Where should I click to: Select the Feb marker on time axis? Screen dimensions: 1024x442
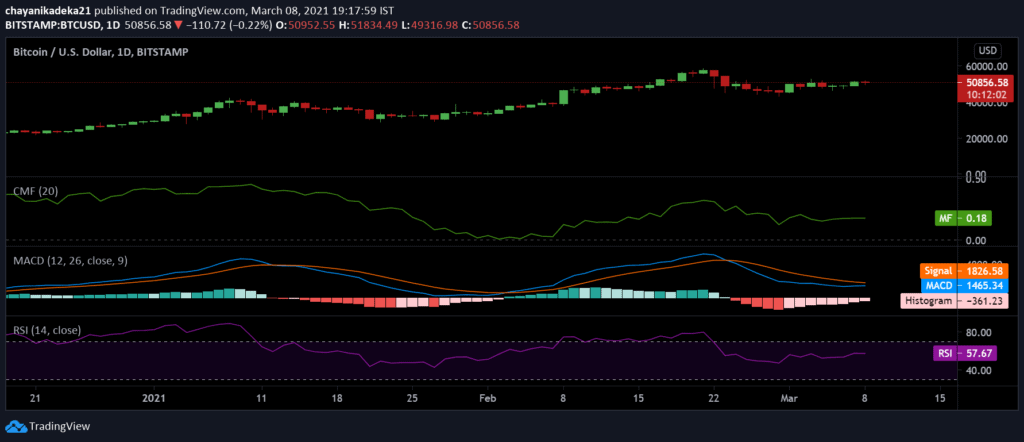coord(488,397)
